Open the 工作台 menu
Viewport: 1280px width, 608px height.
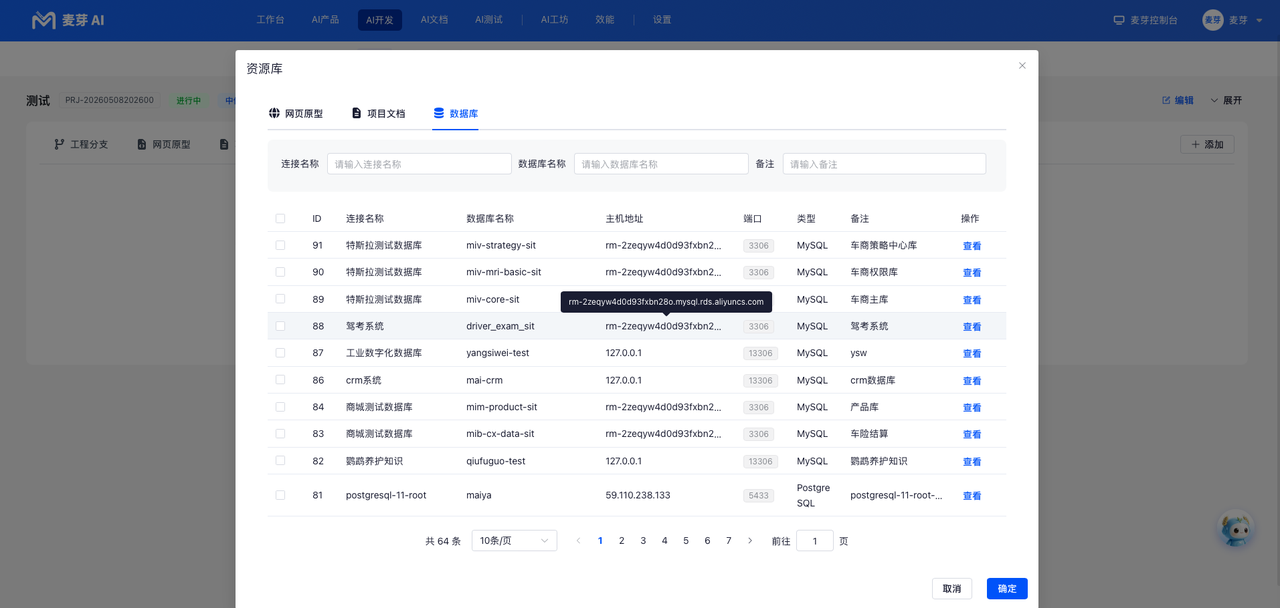270,20
